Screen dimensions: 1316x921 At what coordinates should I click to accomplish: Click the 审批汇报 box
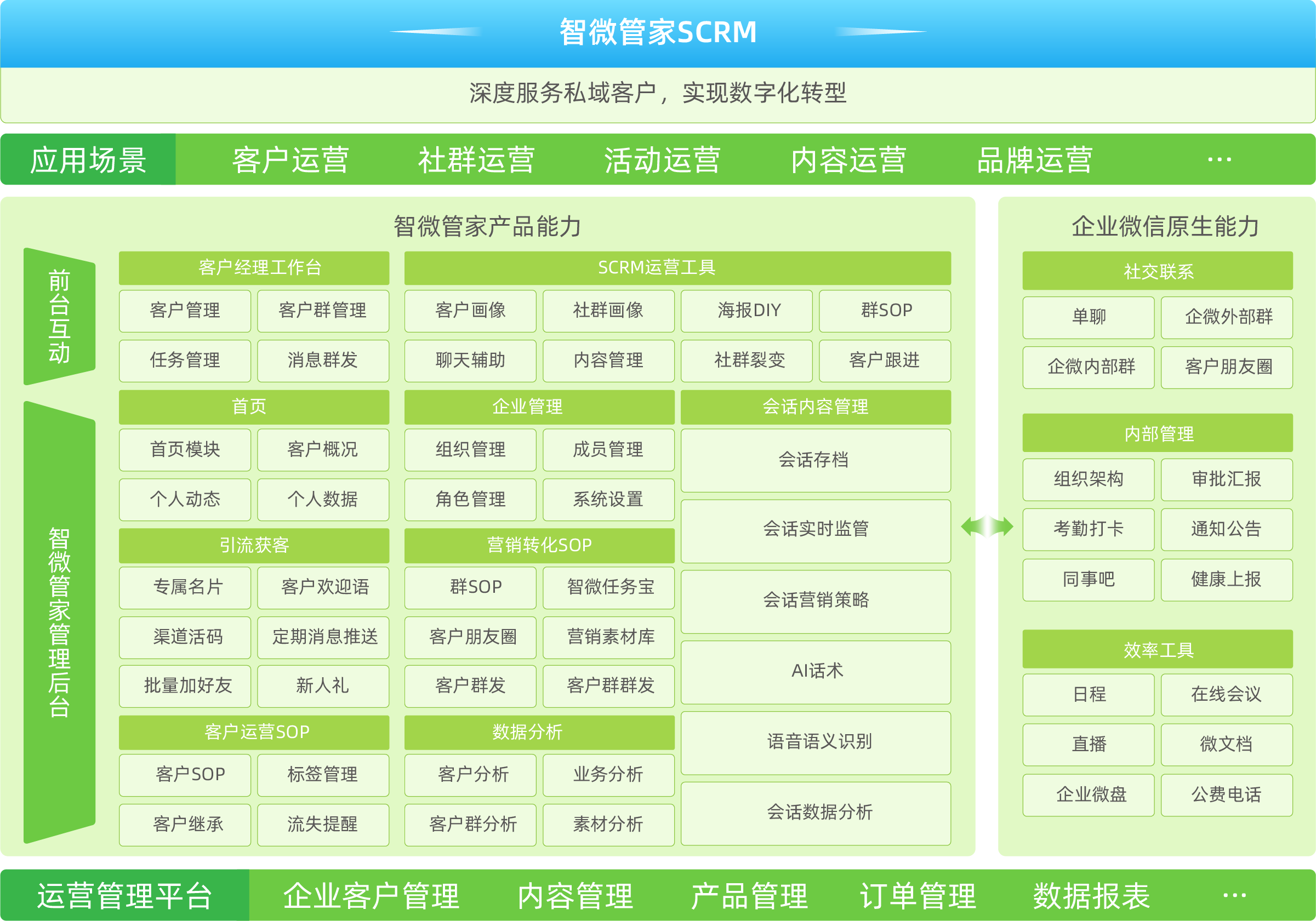[x=1227, y=480]
